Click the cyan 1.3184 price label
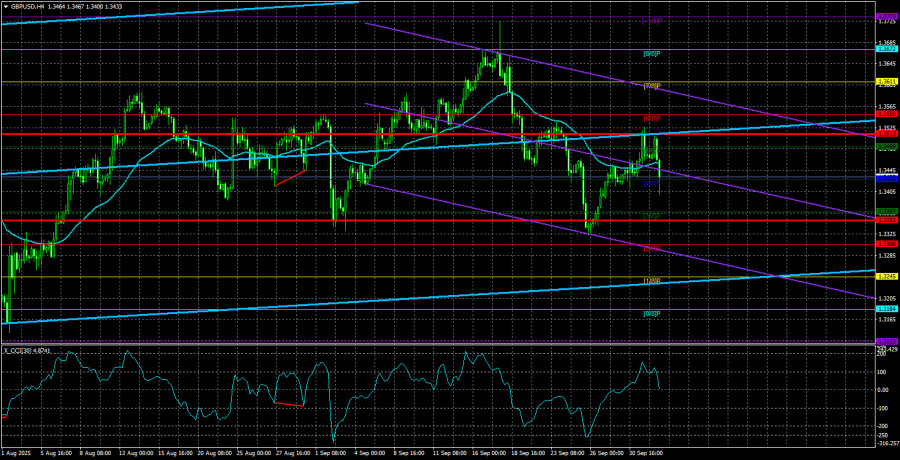The image size is (900, 460). click(x=886, y=310)
